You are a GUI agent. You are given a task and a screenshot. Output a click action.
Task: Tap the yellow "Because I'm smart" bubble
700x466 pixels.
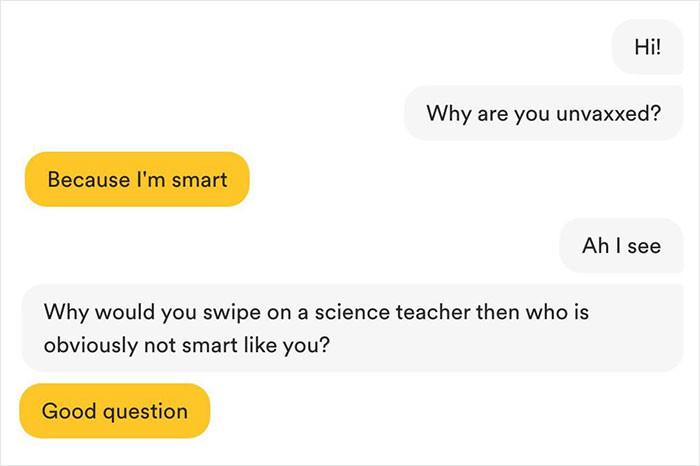click(x=137, y=180)
